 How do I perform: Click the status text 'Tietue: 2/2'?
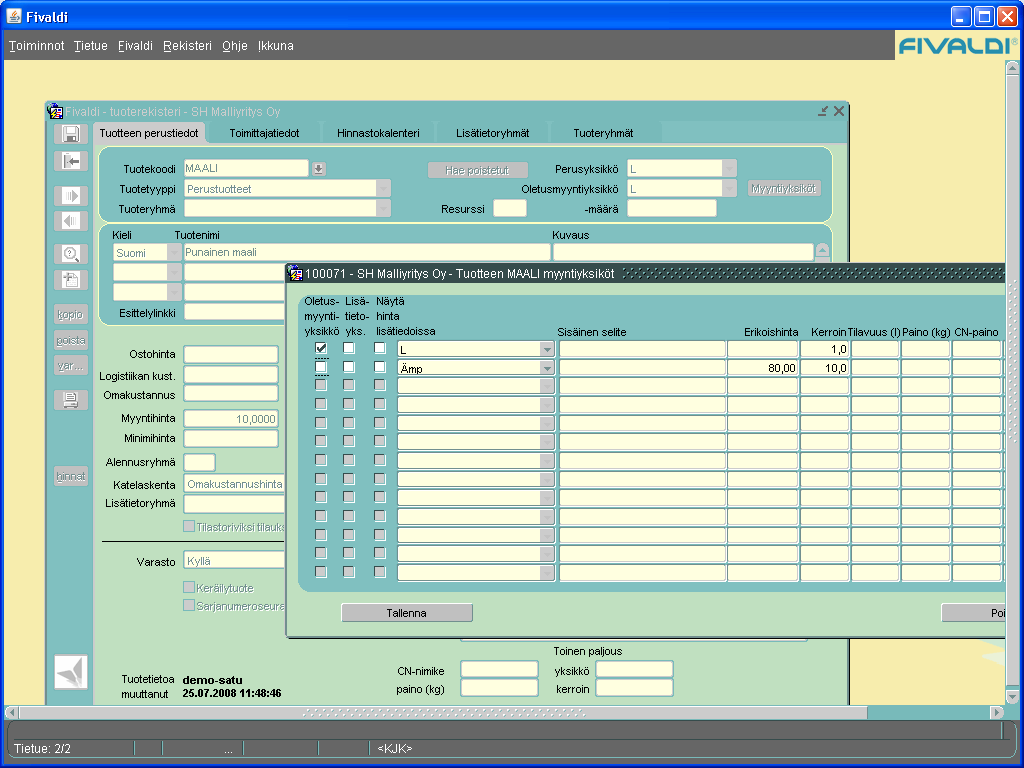(x=42, y=748)
